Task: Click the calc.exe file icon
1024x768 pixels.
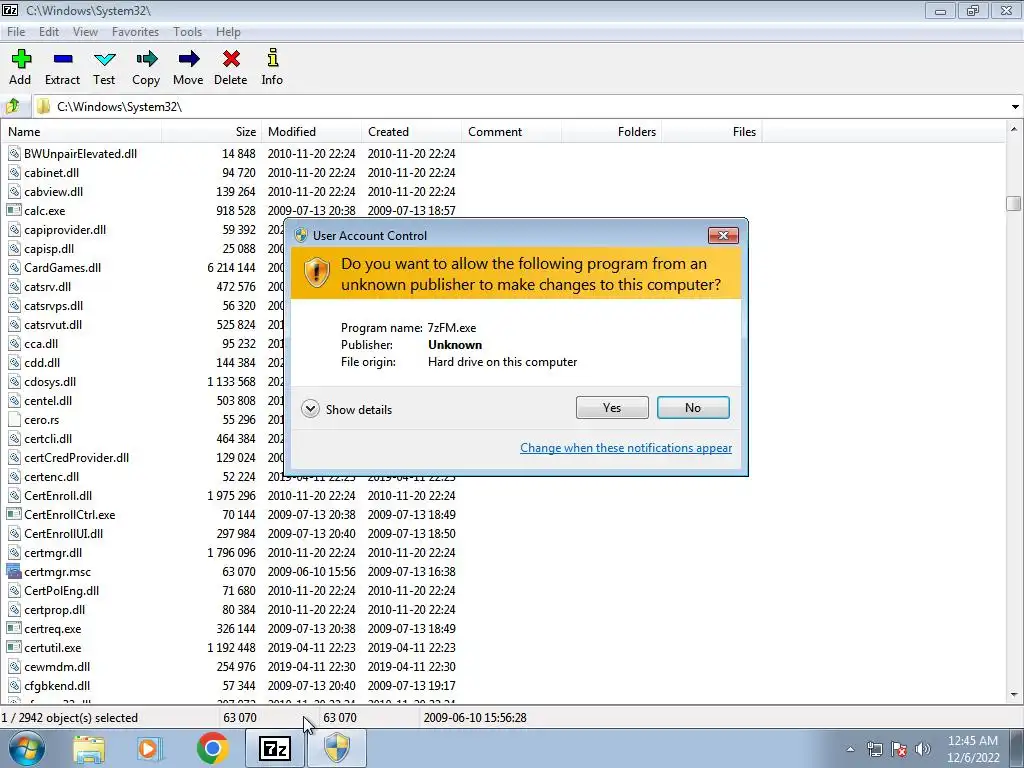Action: coord(14,210)
